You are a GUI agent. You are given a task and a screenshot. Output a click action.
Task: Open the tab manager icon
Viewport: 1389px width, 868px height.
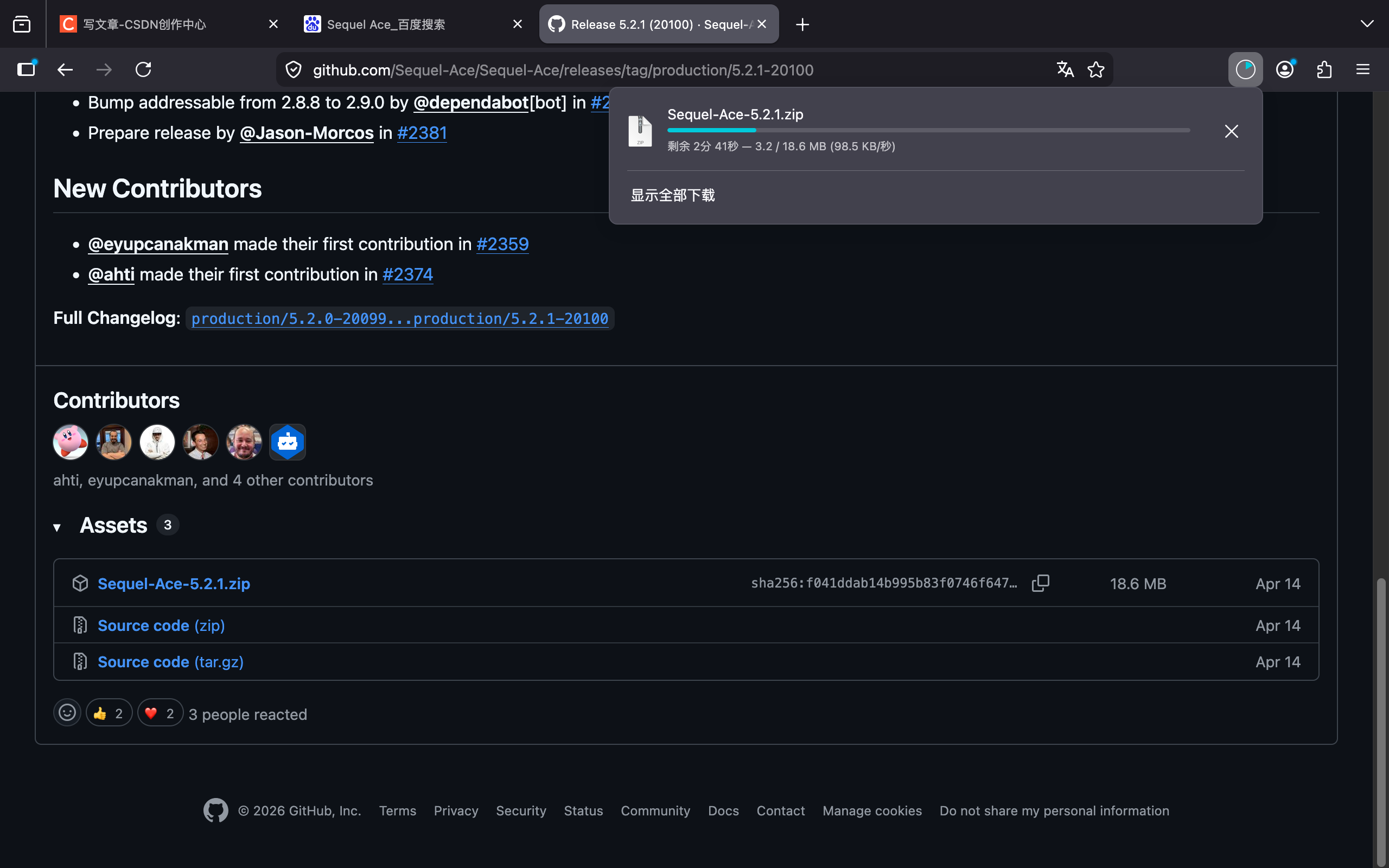tap(22, 24)
